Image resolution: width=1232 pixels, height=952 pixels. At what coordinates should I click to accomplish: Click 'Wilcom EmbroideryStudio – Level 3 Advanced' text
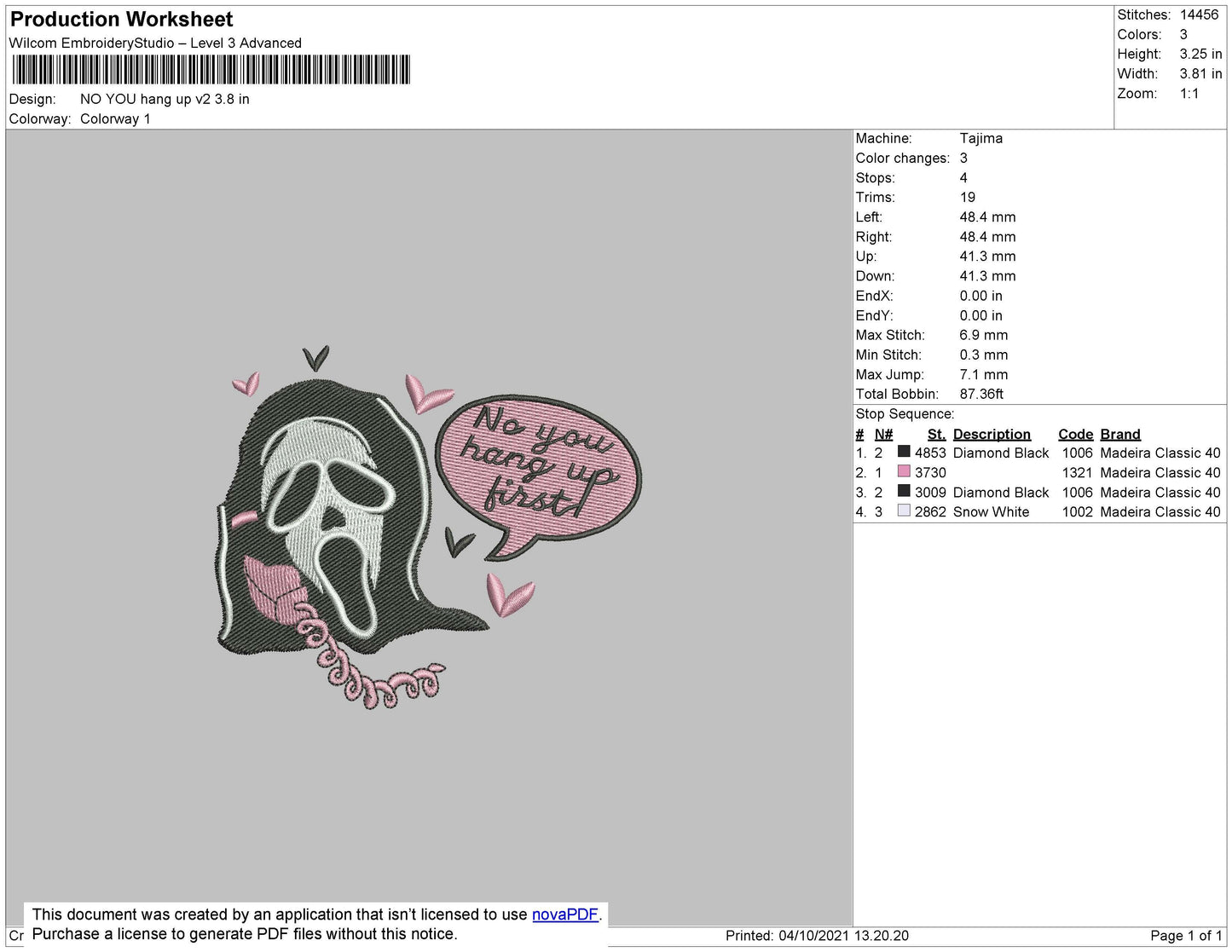(x=155, y=43)
